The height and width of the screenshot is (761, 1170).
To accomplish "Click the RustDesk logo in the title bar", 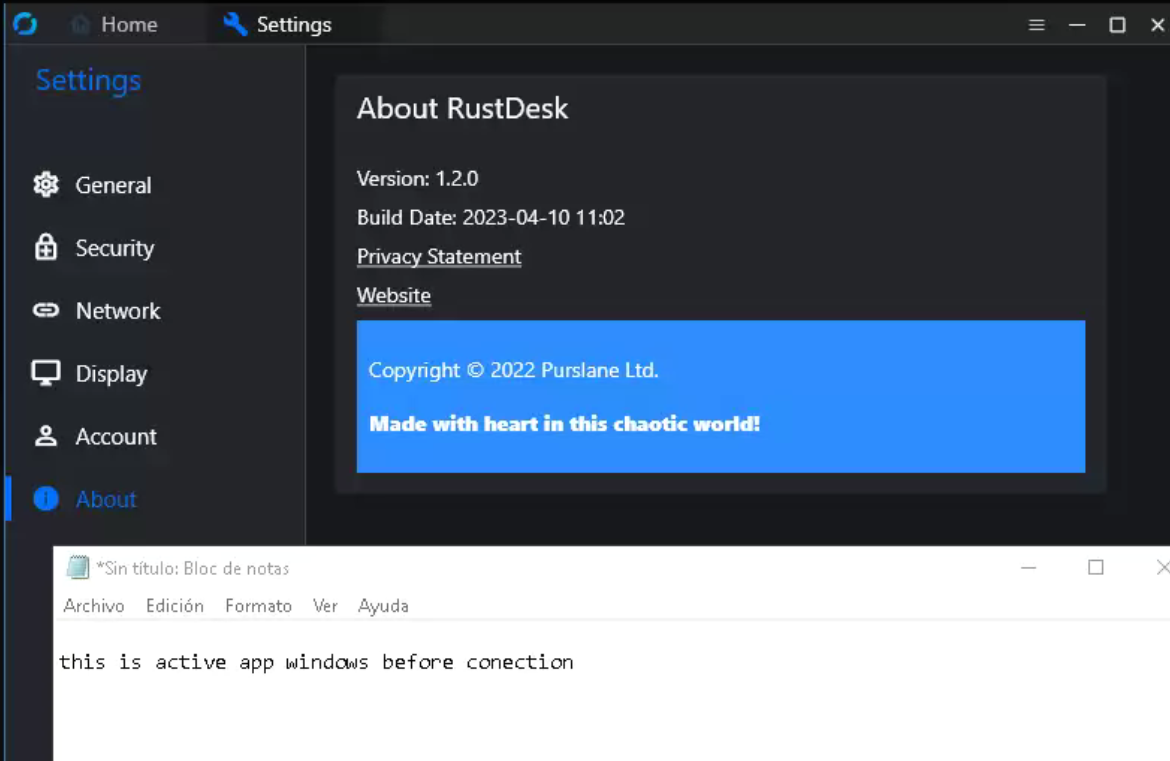I will pyautogui.click(x=24, y=24).
